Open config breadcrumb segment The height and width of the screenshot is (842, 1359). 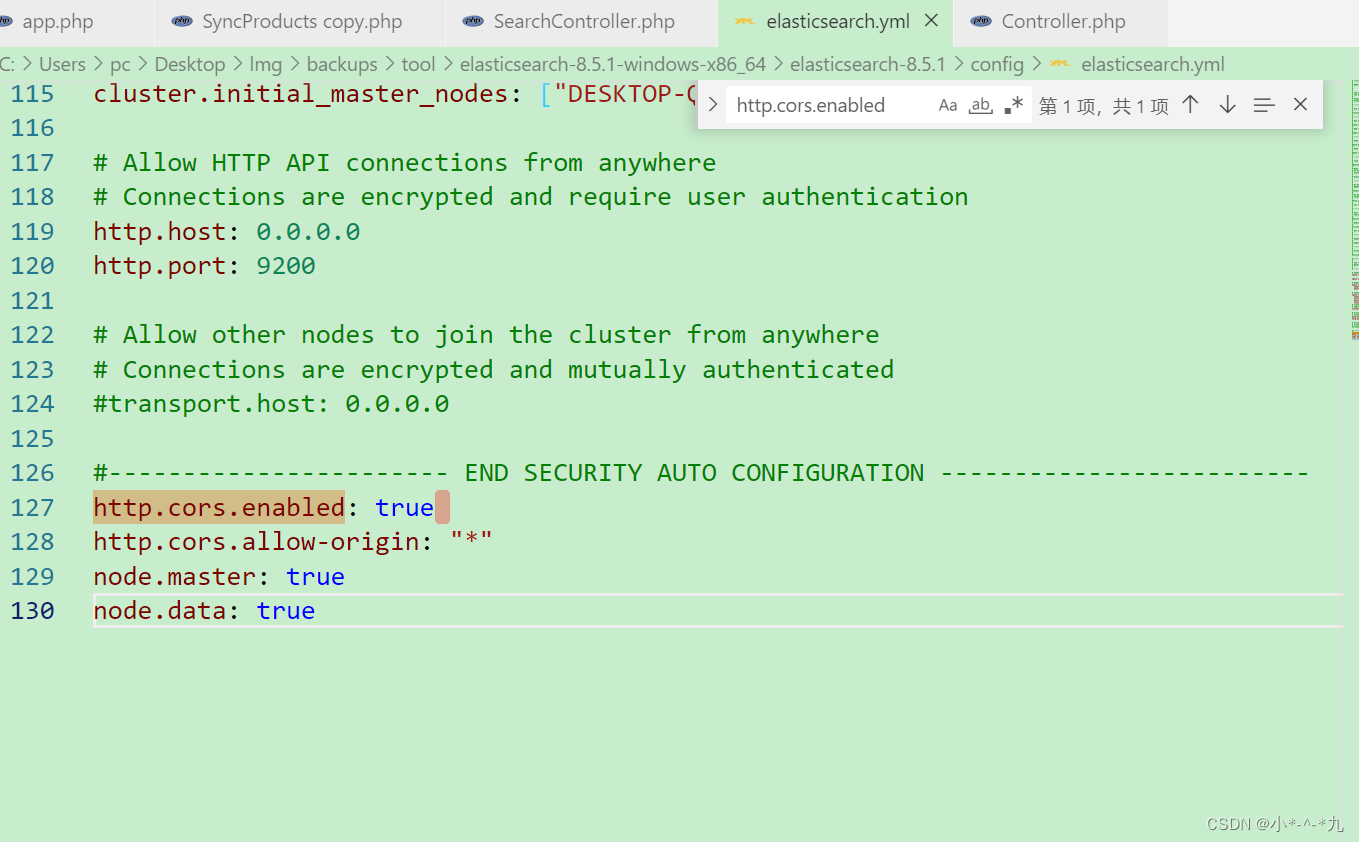(x=997, y=64)
